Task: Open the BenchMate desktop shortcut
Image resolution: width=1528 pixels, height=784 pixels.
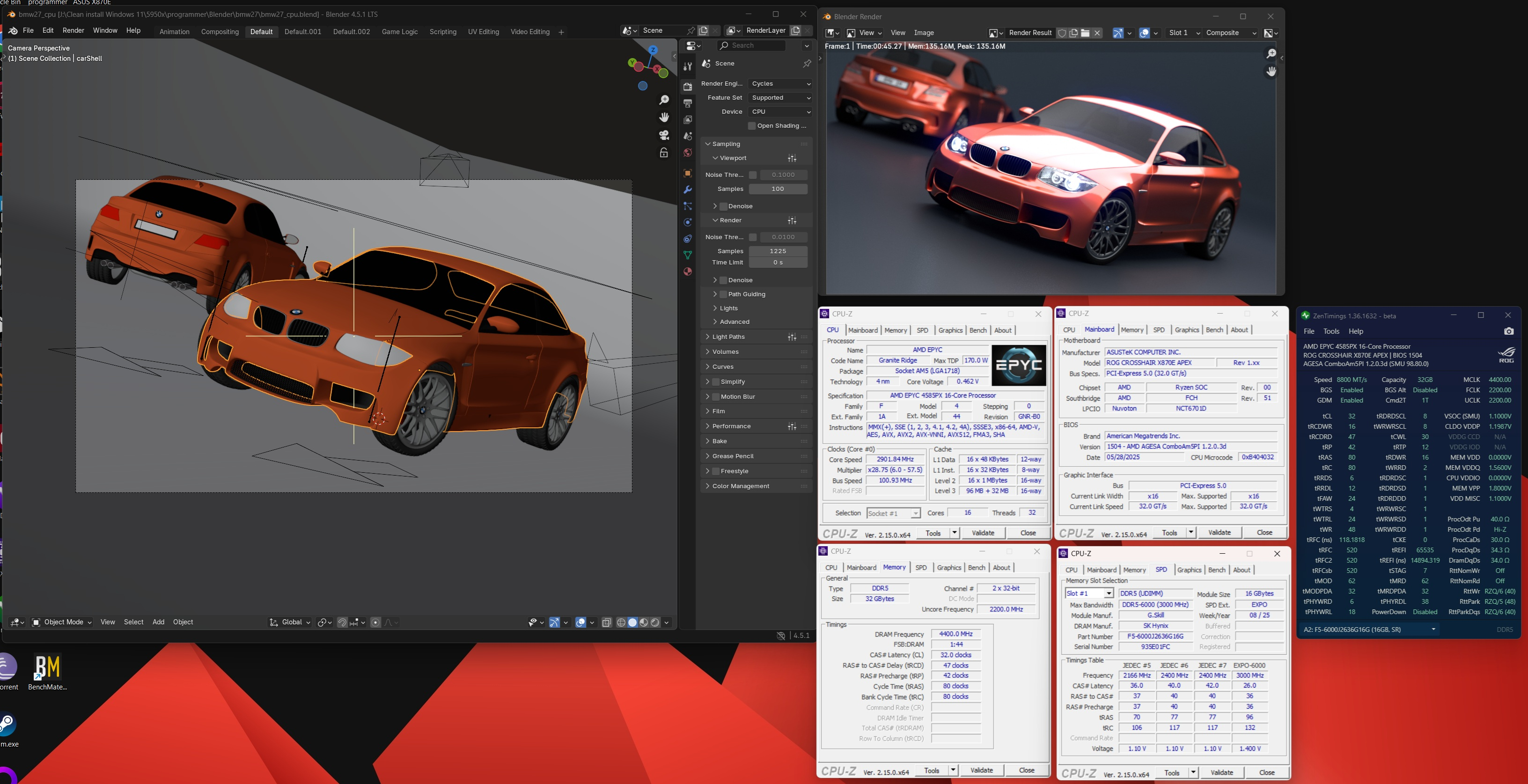Action: (47, 673)
